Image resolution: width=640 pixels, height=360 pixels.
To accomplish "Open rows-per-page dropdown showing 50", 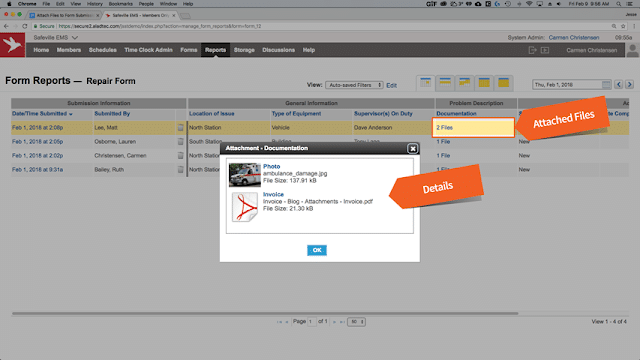I will (x=356, y=322).
